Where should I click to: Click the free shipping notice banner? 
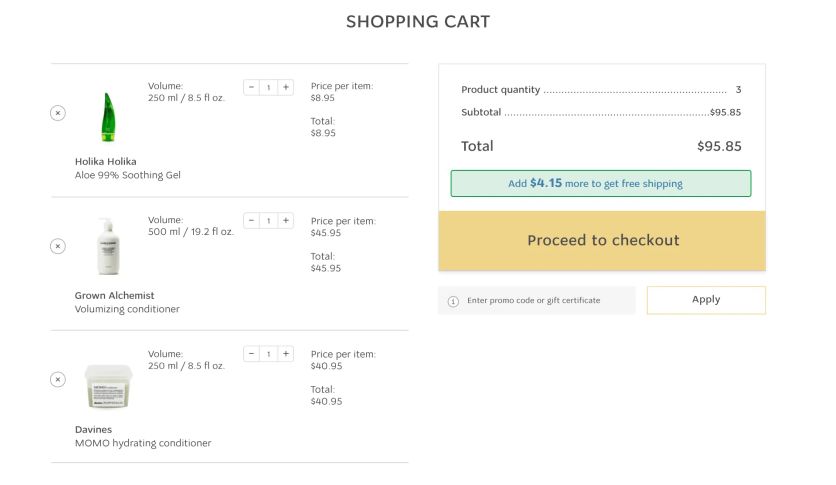600,184
